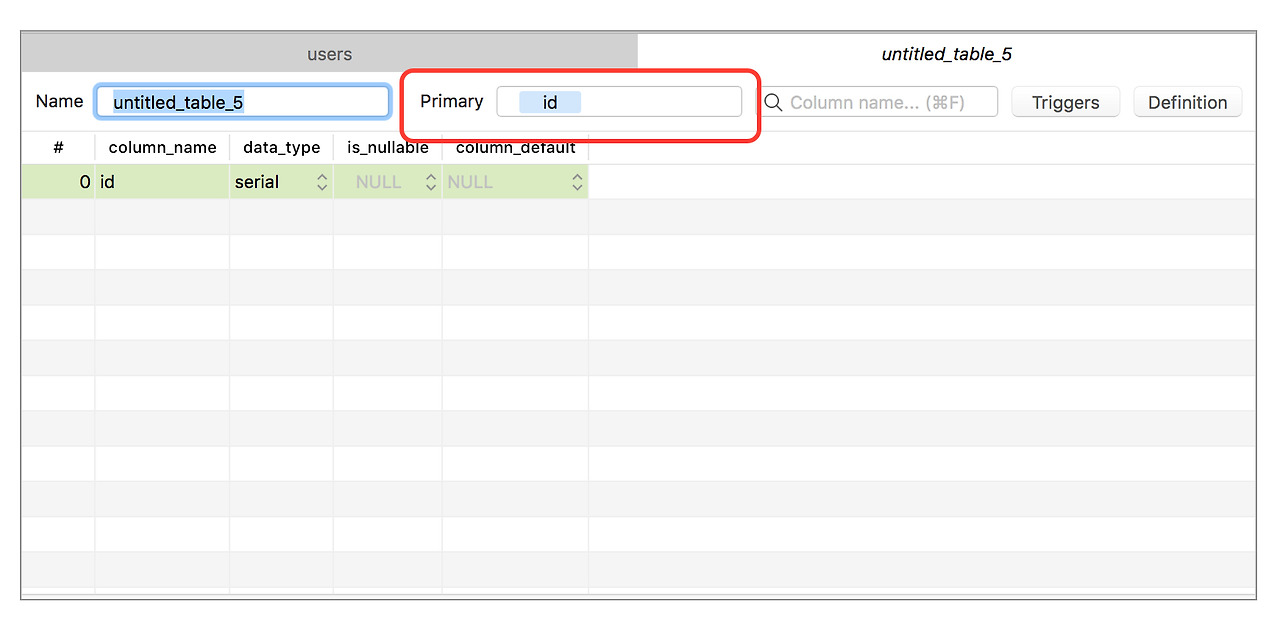Focus the table Name input field
The height and width of the screenshot is (632, 1280).
pos(243,102)
